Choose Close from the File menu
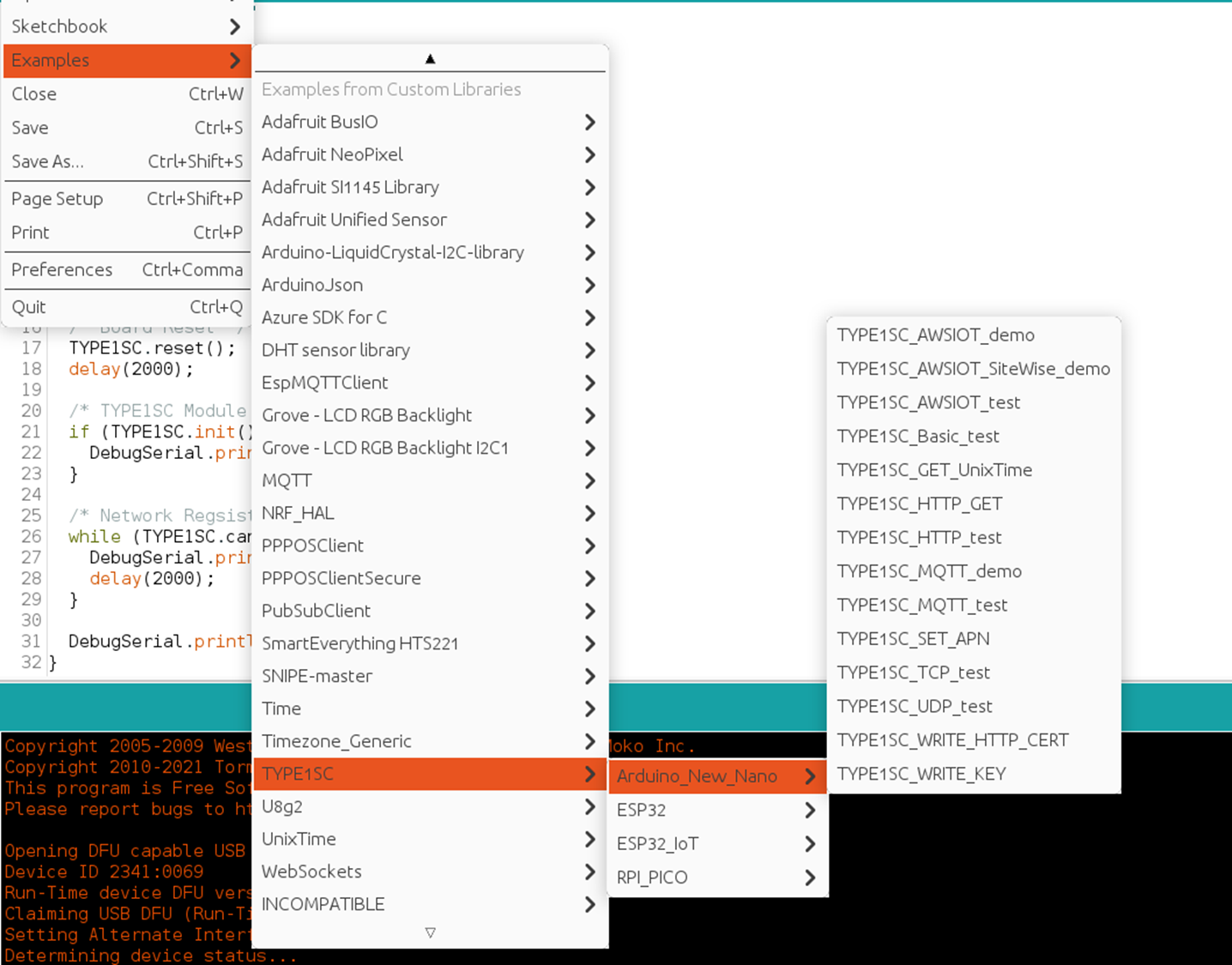Viewport: 1232px width, 965px height. 127,94
